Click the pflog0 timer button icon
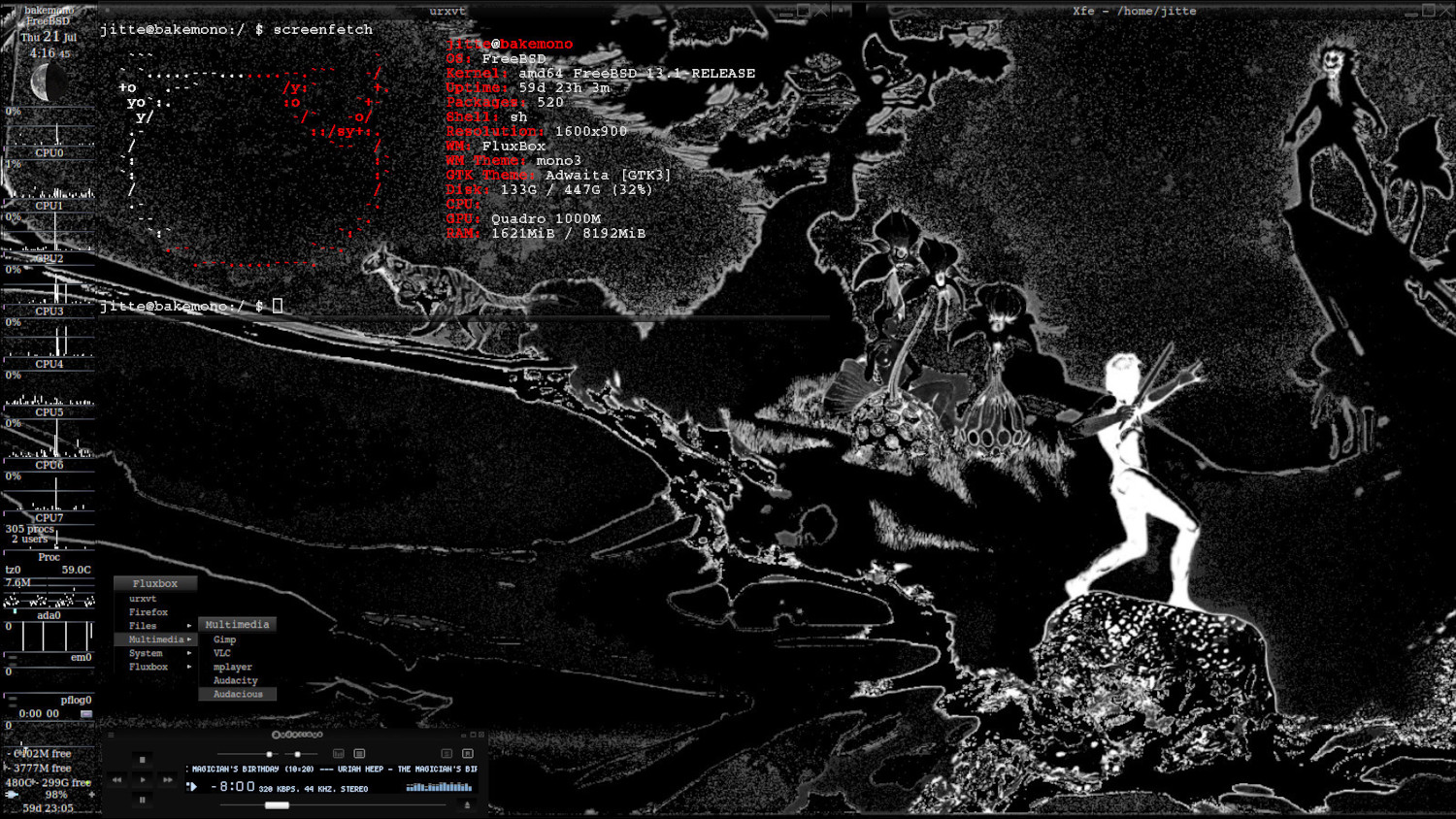 pyautogui.click(x=86, y=713)
